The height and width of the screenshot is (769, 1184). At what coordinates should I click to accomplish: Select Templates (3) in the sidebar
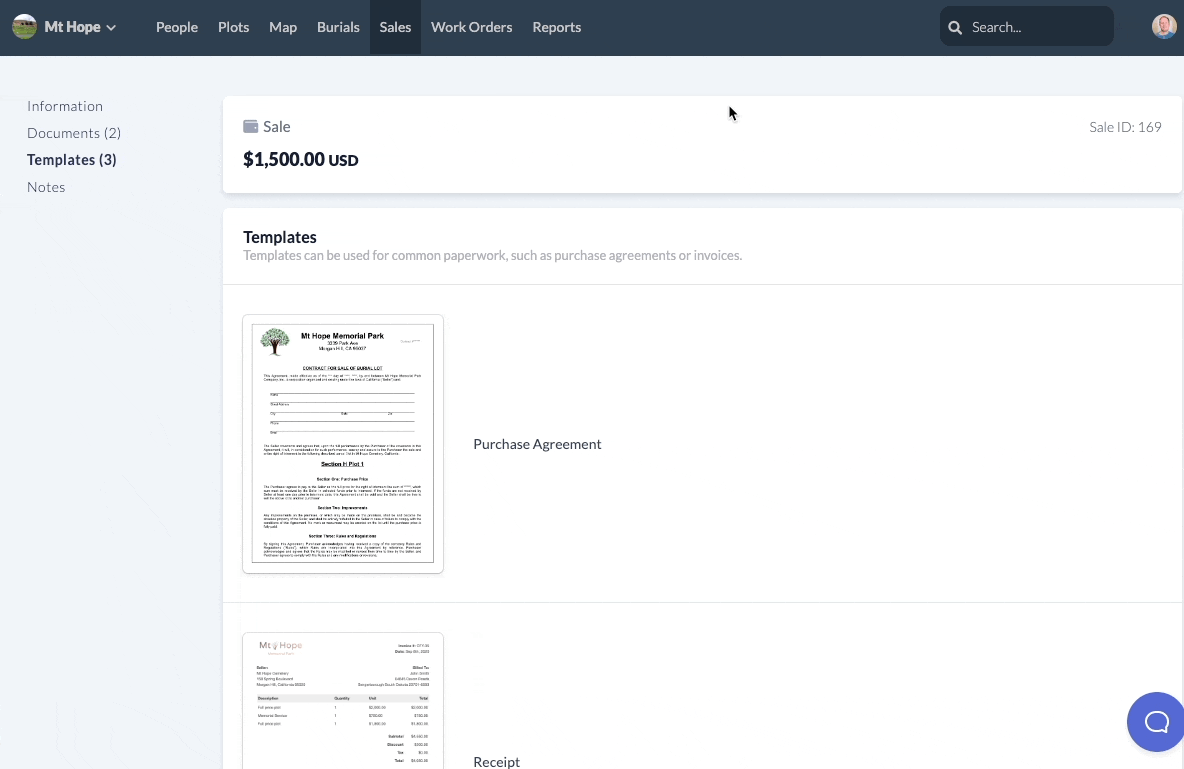point(71,159)
